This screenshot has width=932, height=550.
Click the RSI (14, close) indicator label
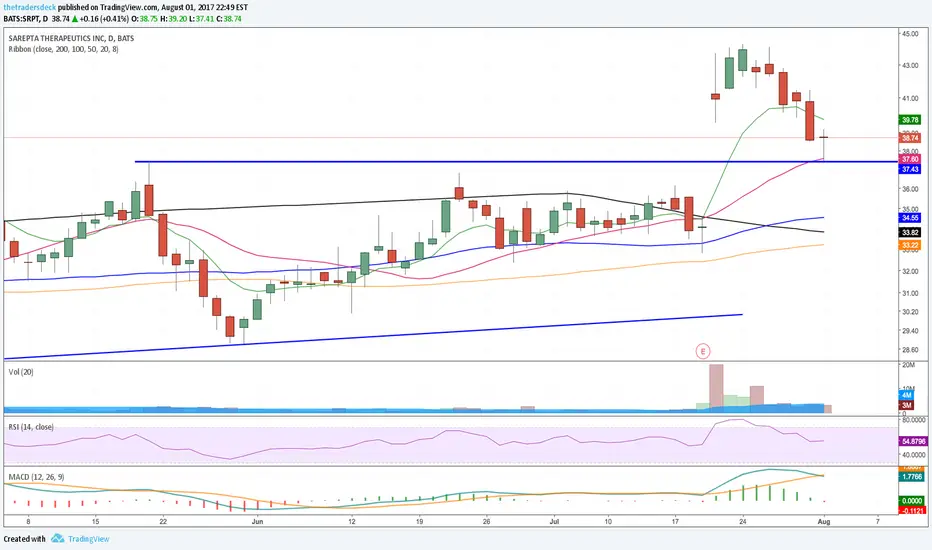click(31, 427)
